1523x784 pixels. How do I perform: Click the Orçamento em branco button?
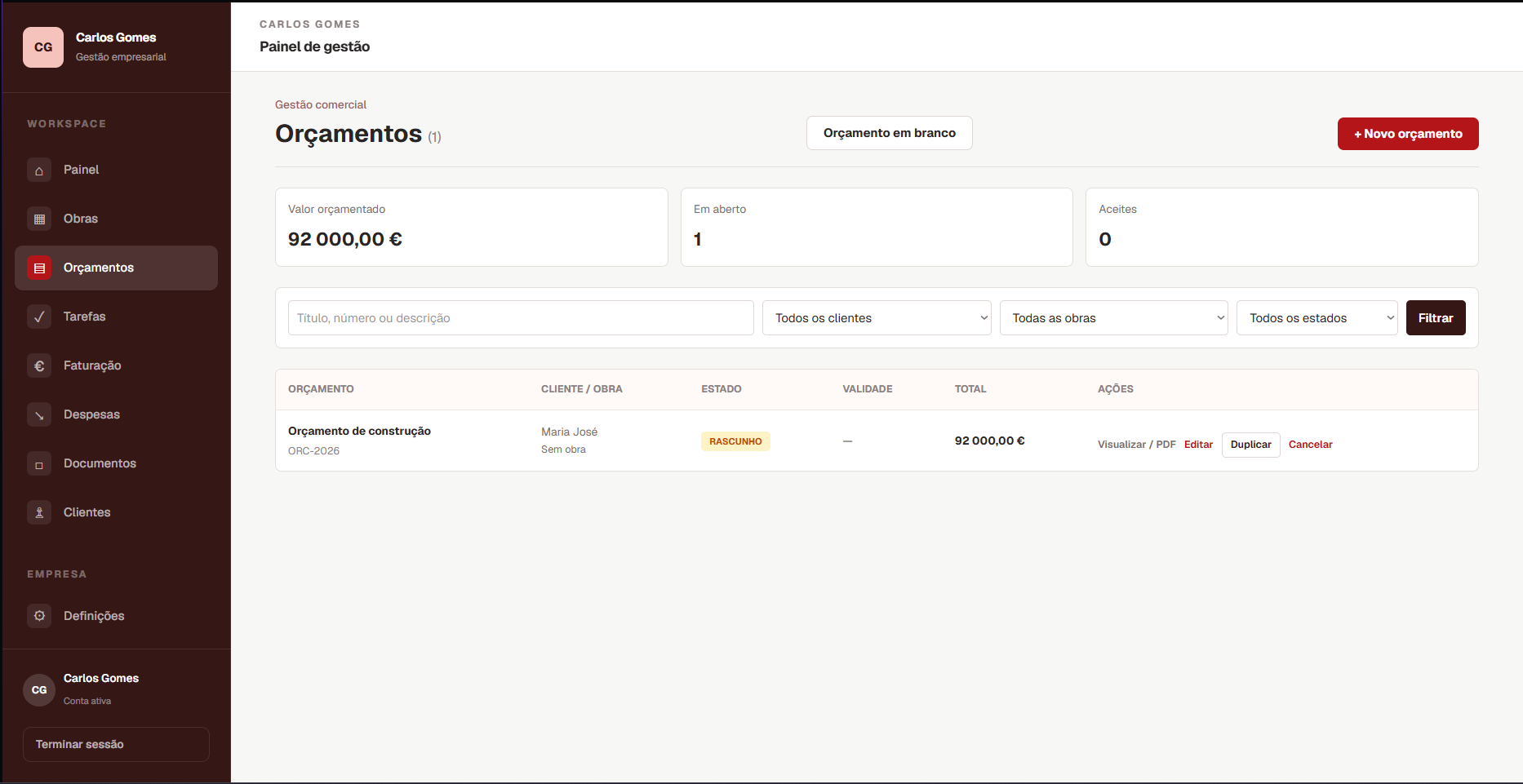point(890,133)
